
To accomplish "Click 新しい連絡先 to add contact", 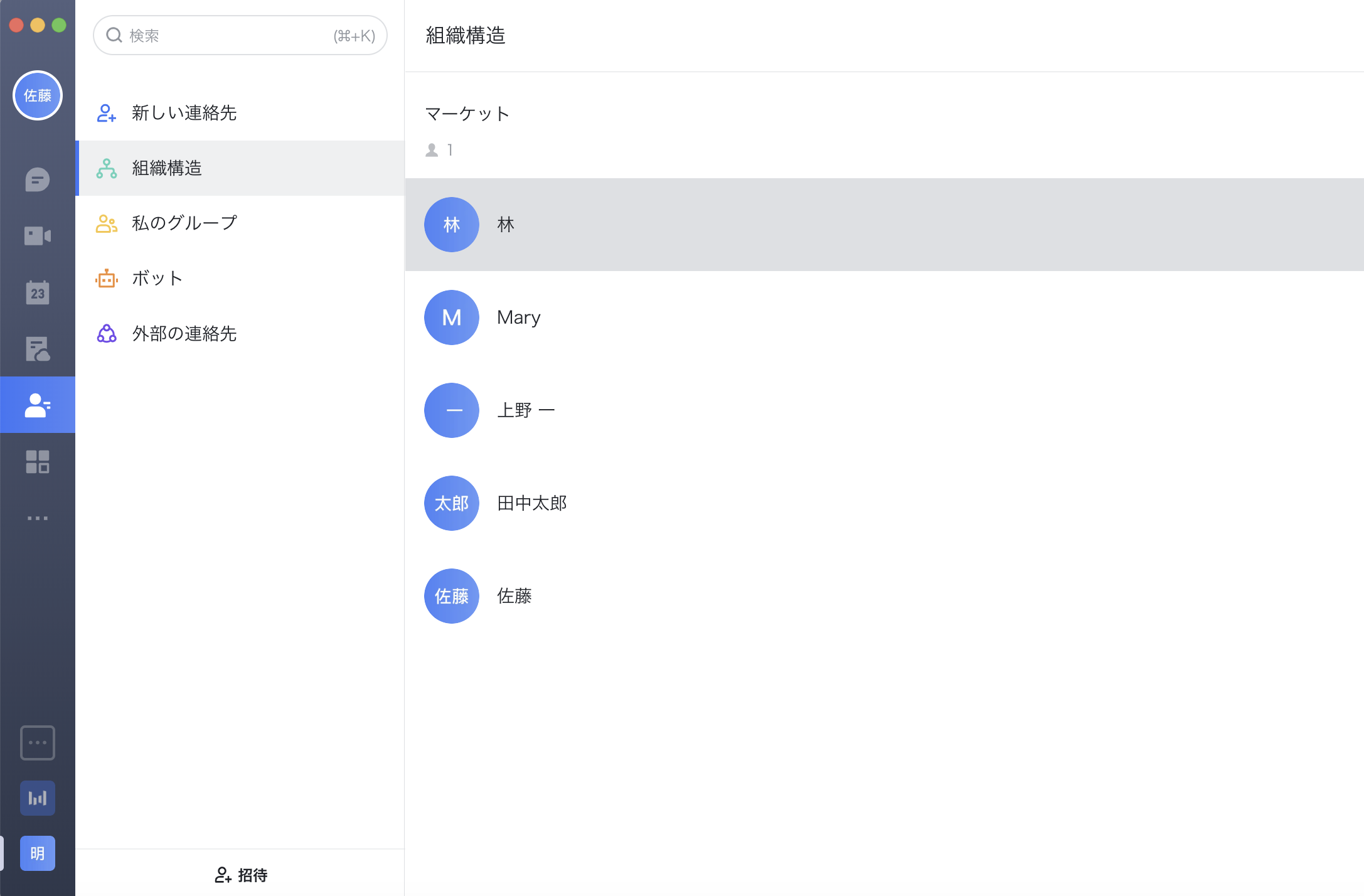I will 187,113.
